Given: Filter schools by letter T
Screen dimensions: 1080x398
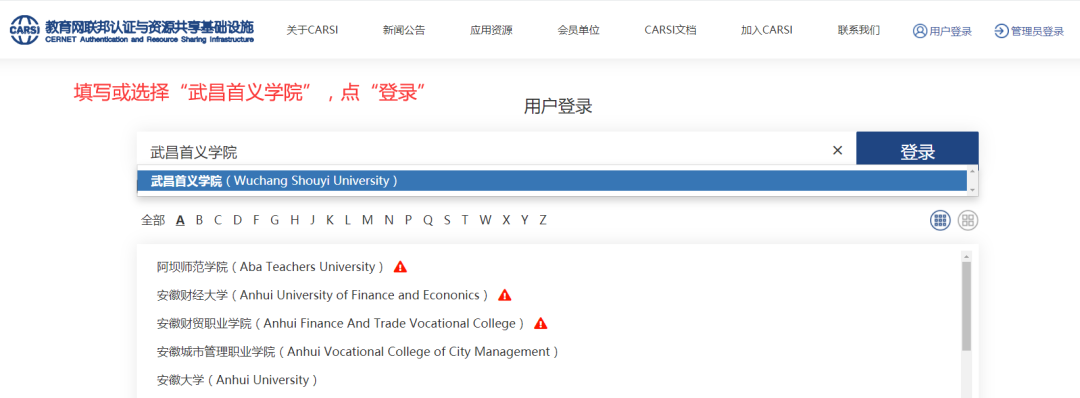Looking at the screenshot, I should click(465, 220).
